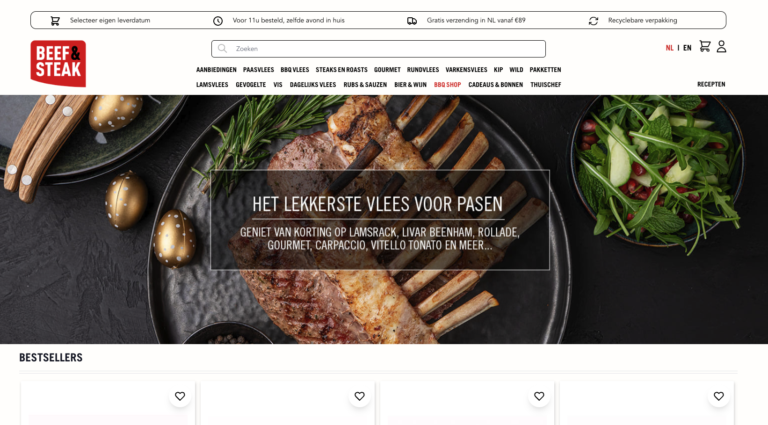Open the Recepten link
Viewport: 768px width, 425px height.
[x=711, y=84]
